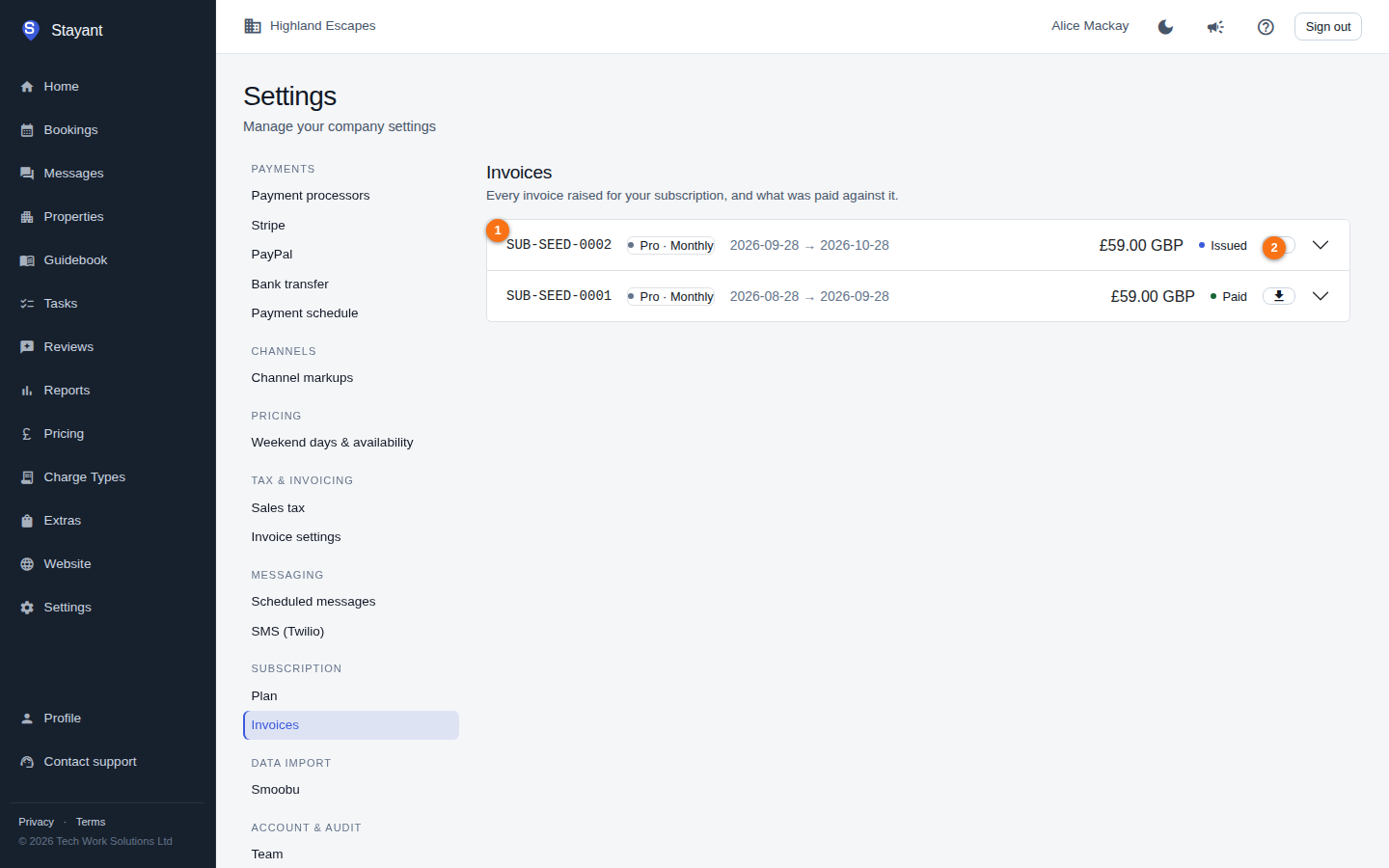Open Contact support via its headset icon
Viewport: 1389px width, 868px height.
click(x=27, y=762)
